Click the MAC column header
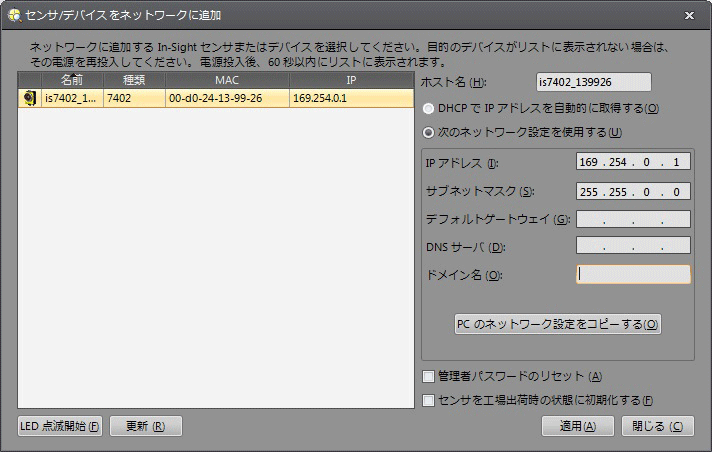The height and width of the screenshot is (452, 712). [226, 79]
